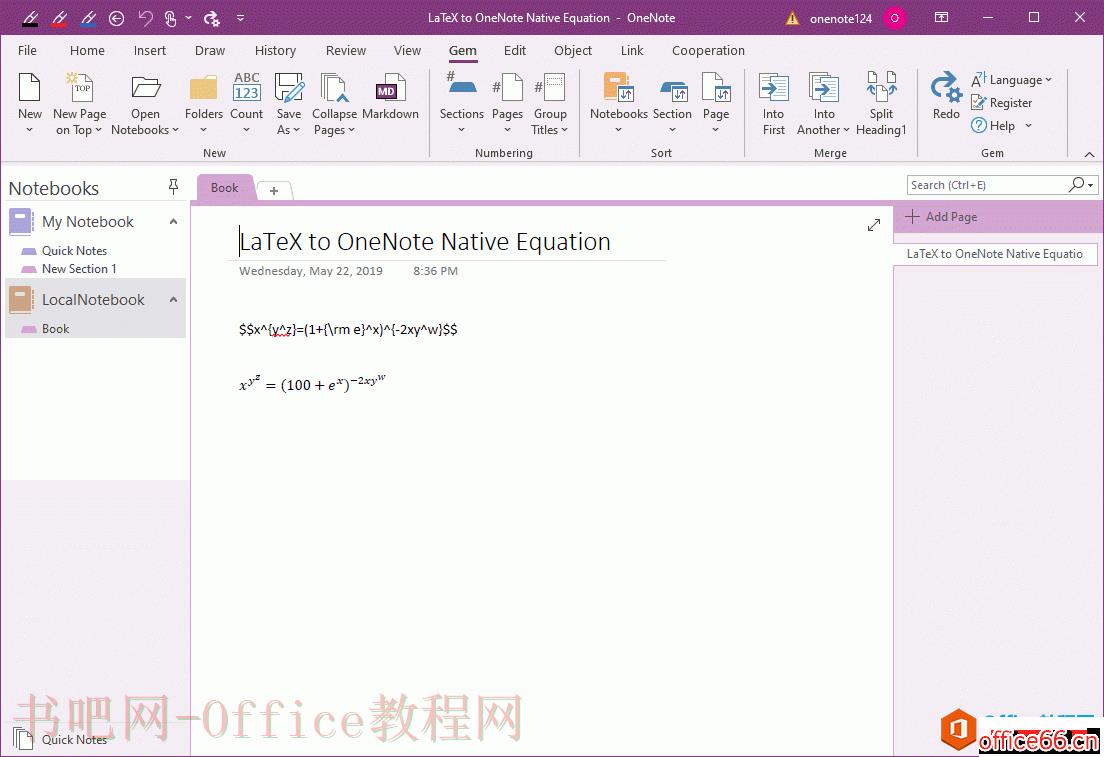Pin the Notebooks pane
Screen dimensions: 1104x757
point(173,187)
